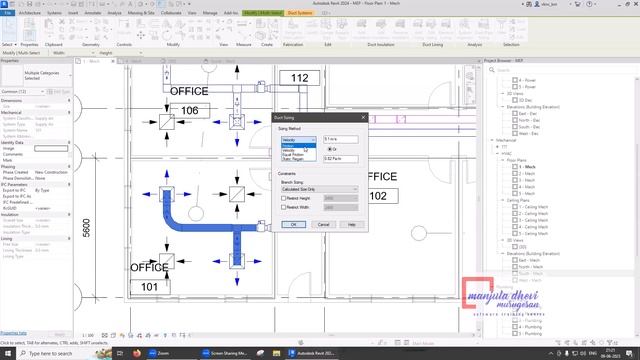Collapse the Mechanical node in Project Browser
The width and height of the screenshot is (640, 360).
(492, 140)
